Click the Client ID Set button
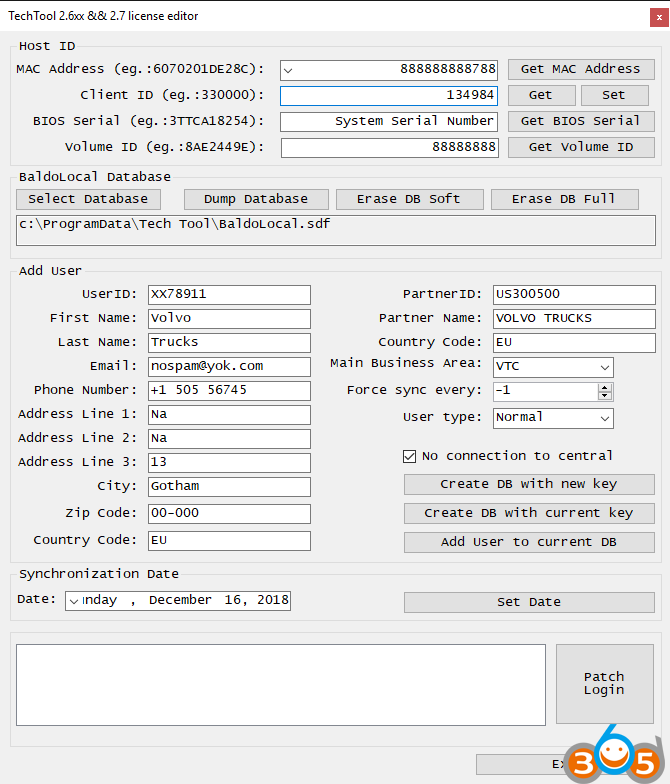The width and height of the screenshot is (670, 784). [x=614, y=95]
